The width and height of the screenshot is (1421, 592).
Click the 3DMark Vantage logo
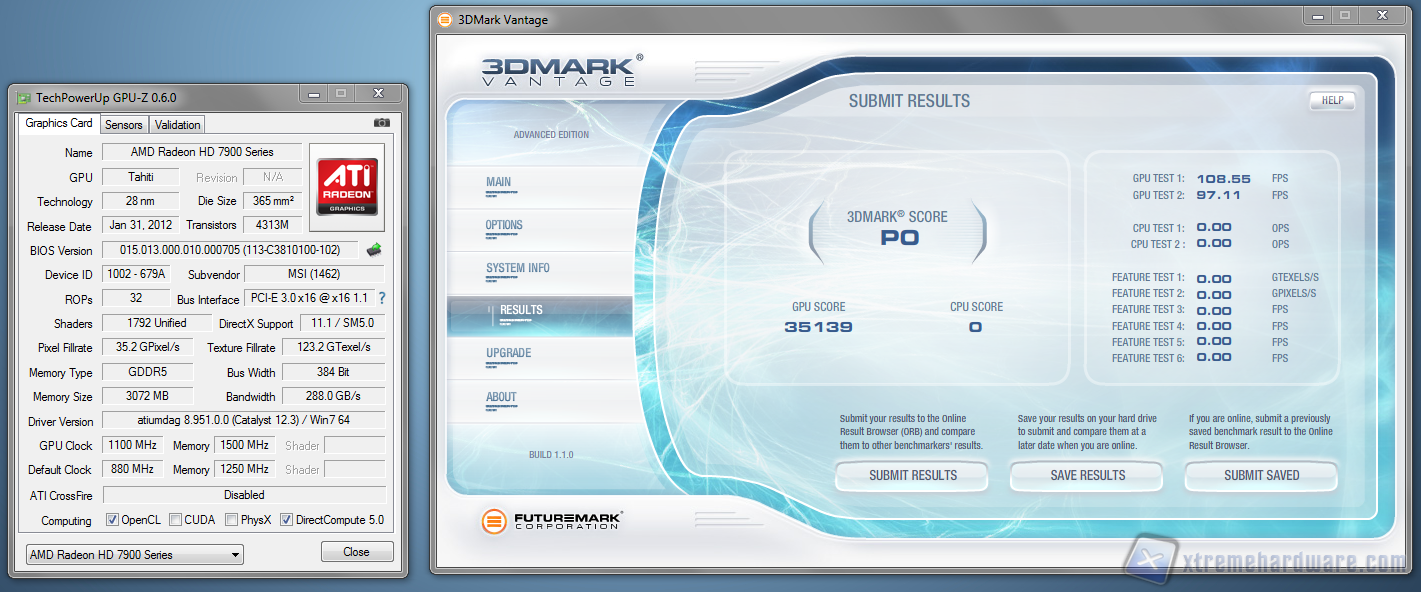pyautogui.click(x=560, y=70)
